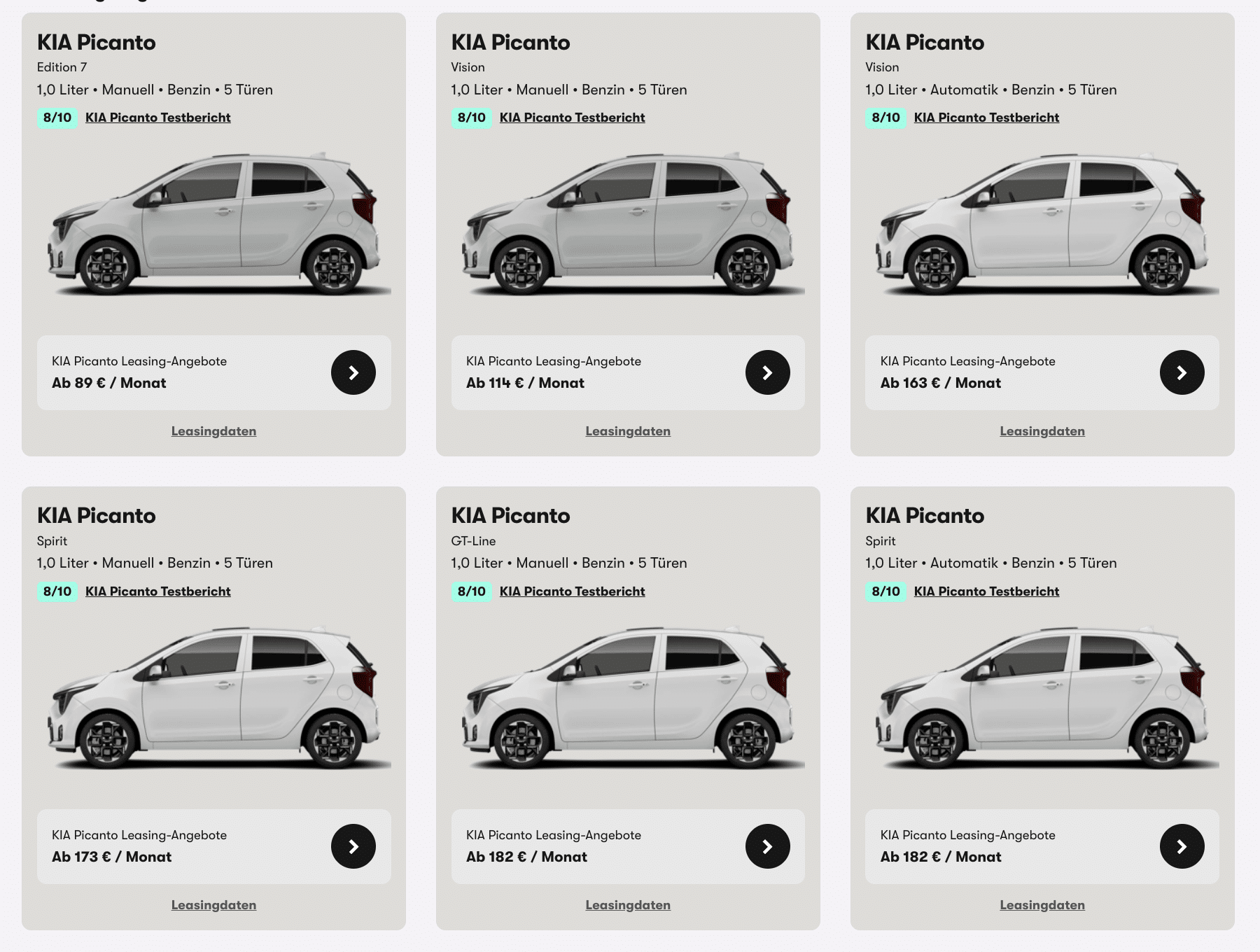1260x952 pixels.
Task: Click "Ab 114 € / Monat" price
Action: pos(525,383)
